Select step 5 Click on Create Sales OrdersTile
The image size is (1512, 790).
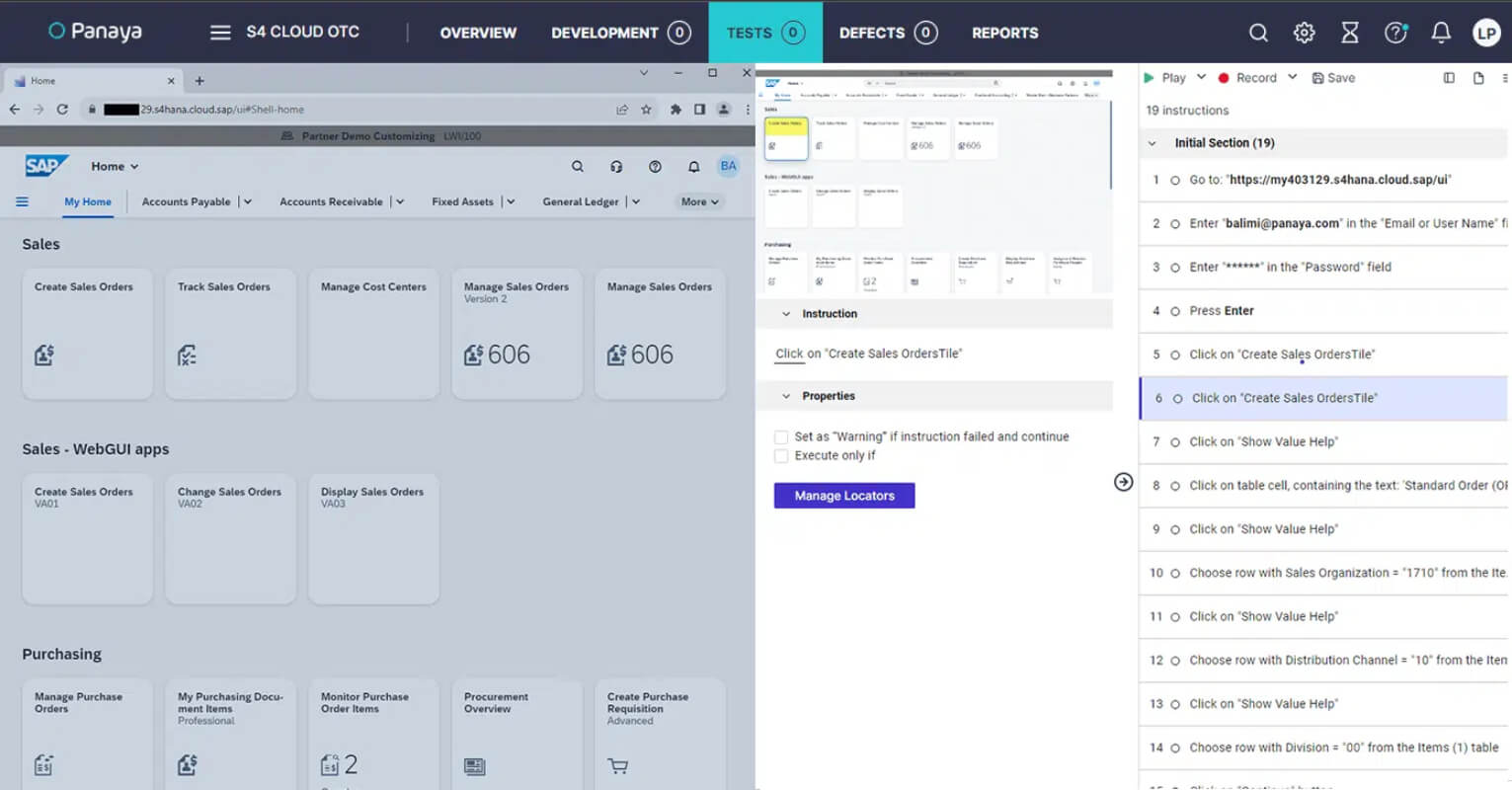point(1324,355)
